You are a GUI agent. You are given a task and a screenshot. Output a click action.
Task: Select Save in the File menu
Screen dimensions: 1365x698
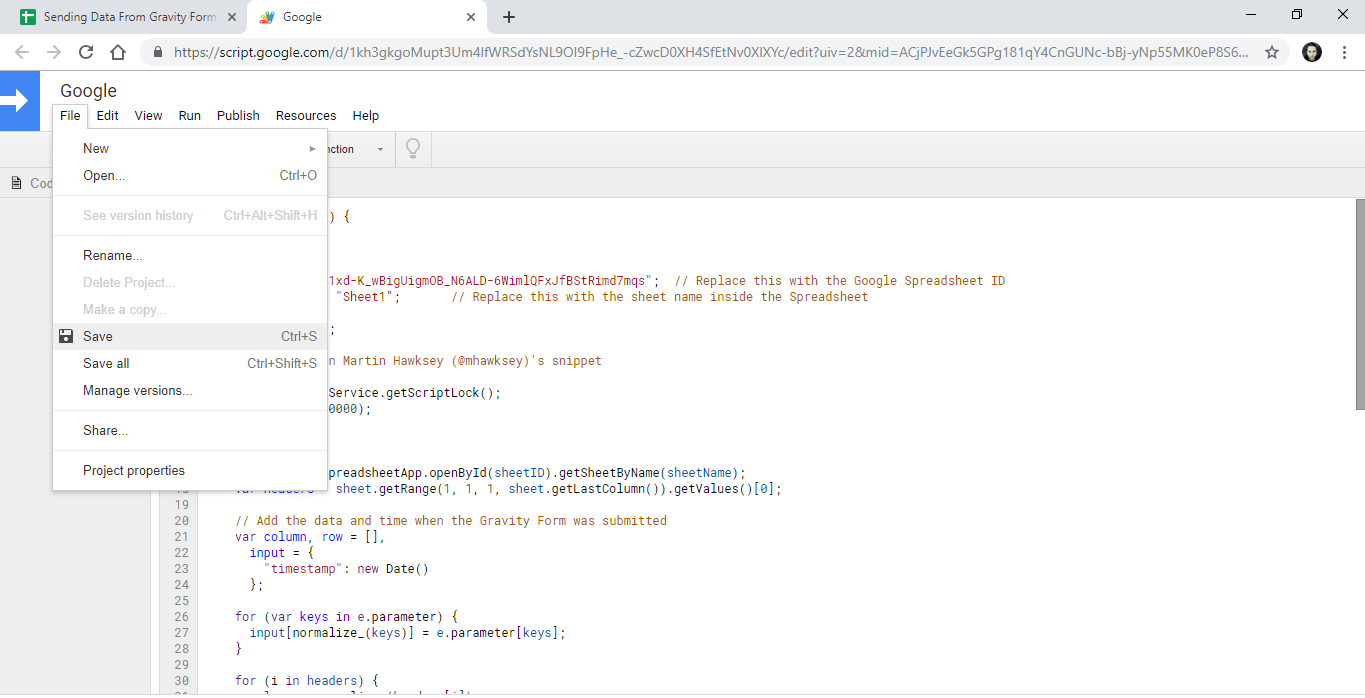coord(190,336)
